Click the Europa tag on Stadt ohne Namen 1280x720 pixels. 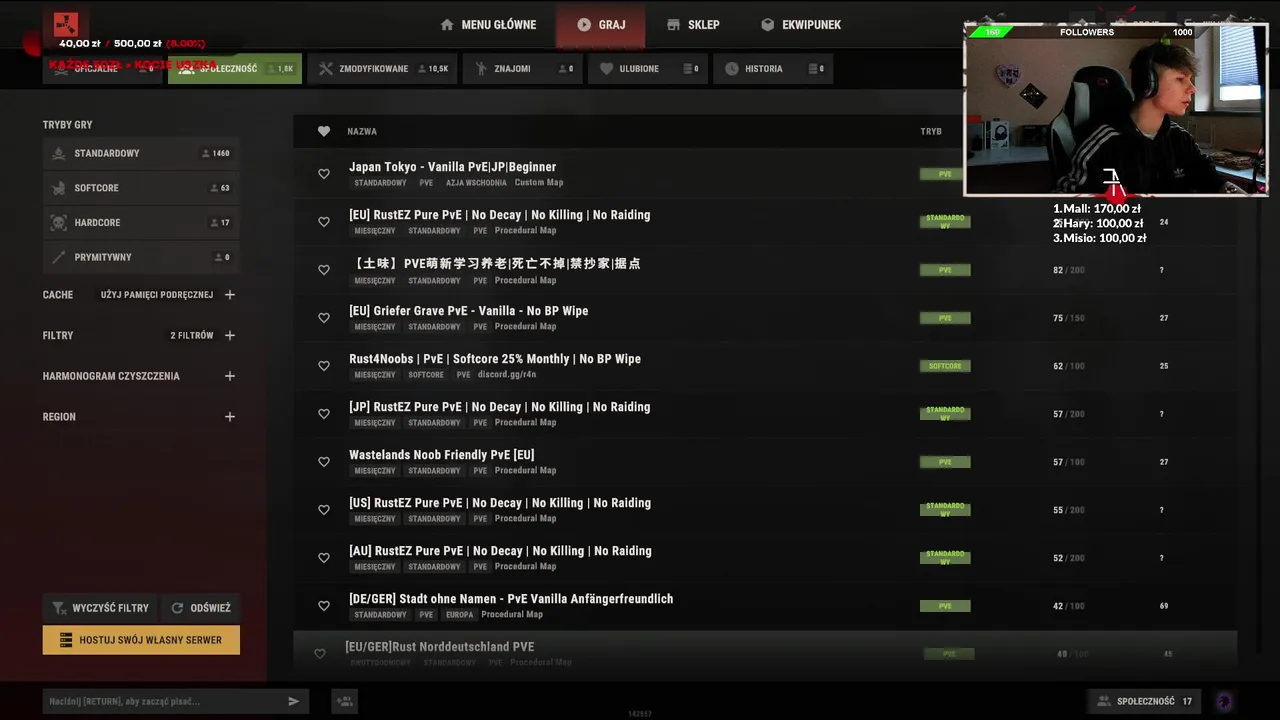(x=460, y=615)
